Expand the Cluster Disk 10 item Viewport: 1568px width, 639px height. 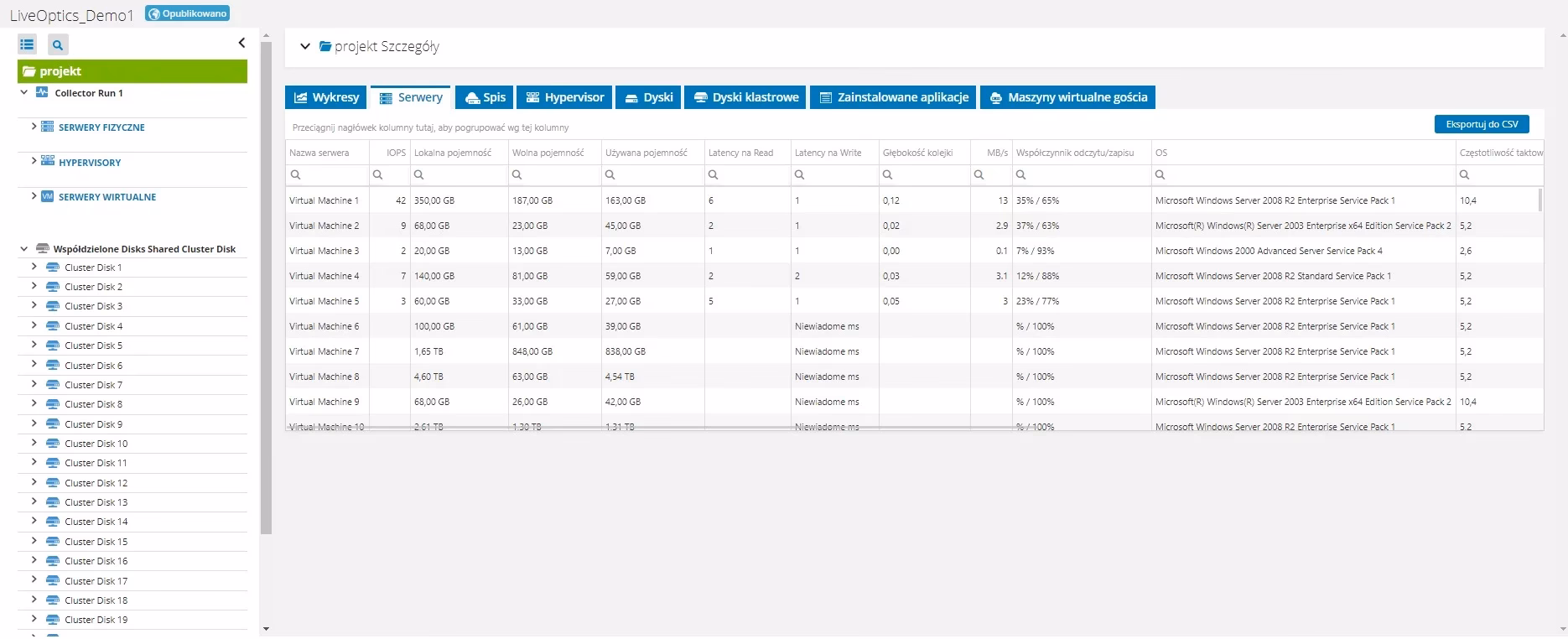tap(34, 443)
